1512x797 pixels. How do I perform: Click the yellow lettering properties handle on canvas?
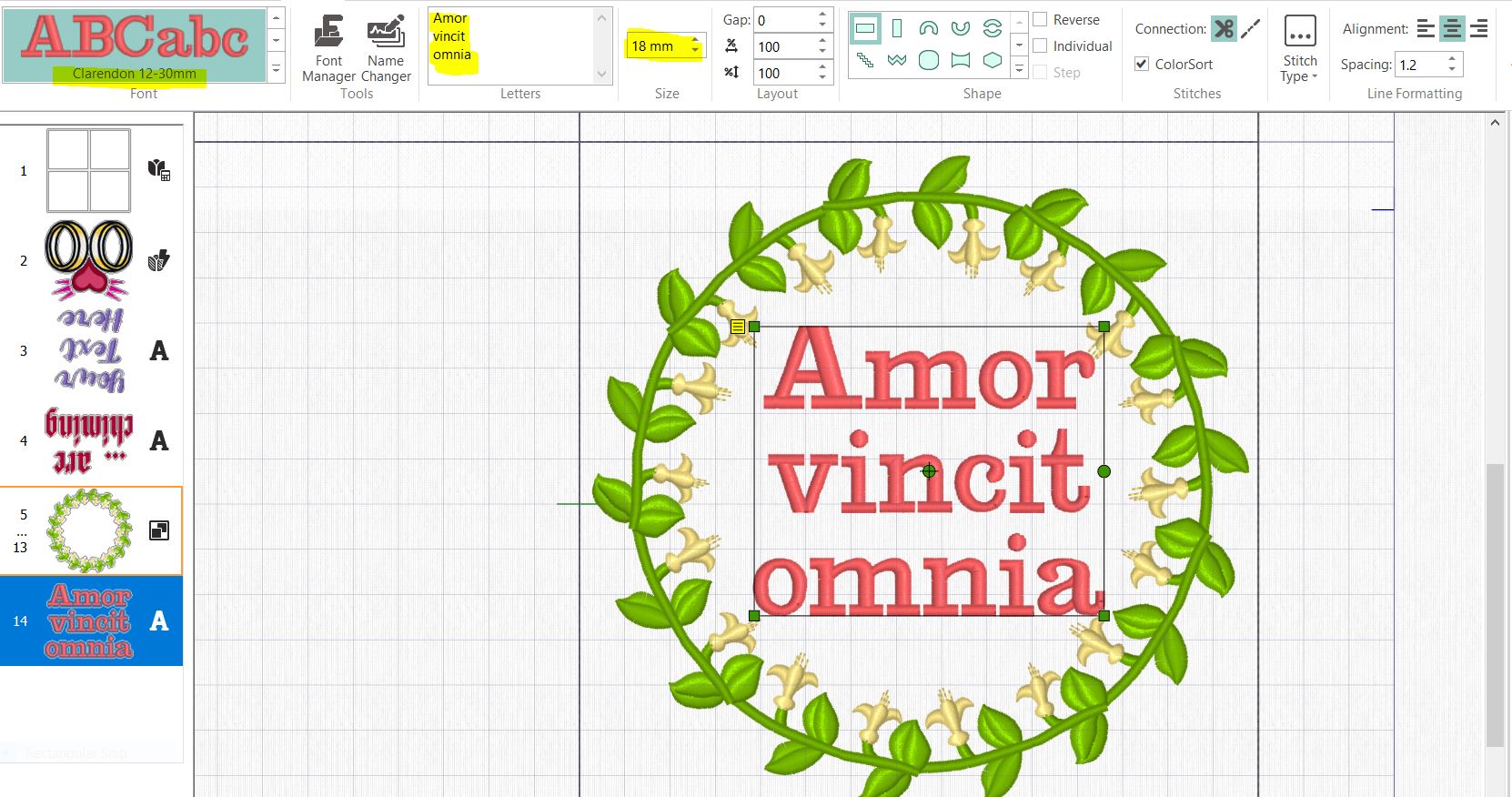(x=738, y=327)
